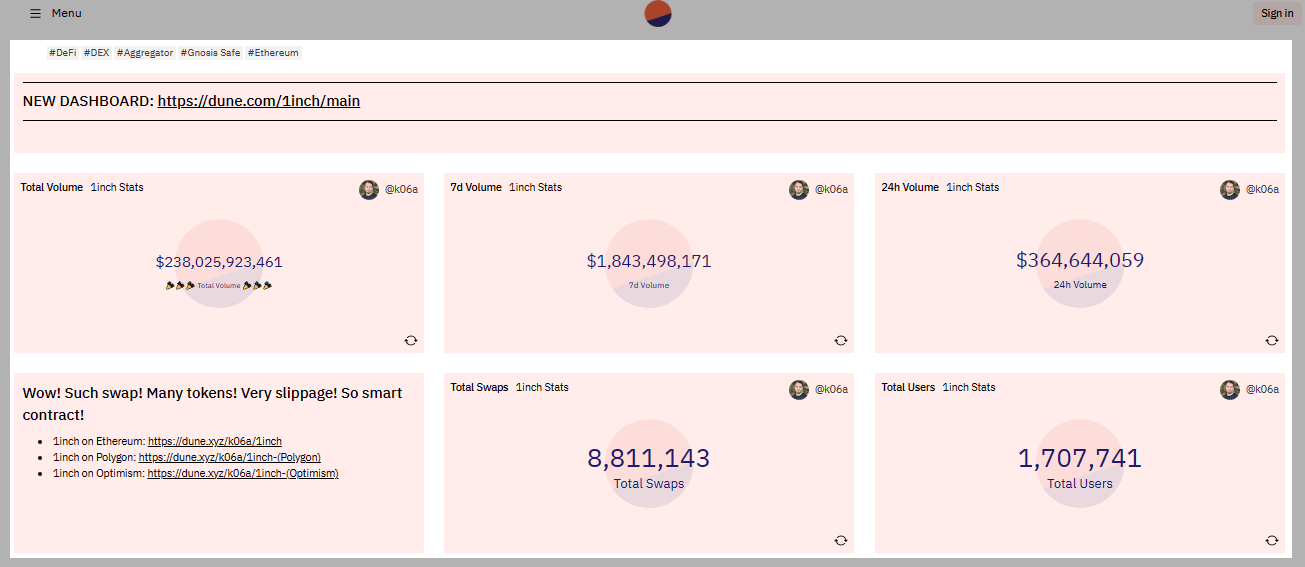Click the 8,811,143 total swaps value

pos(649,459)
